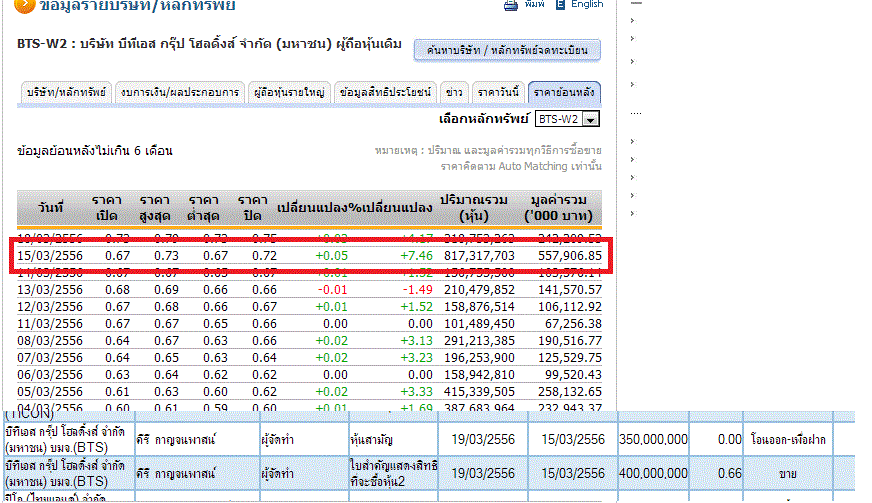Click the มูลค่ารวม ('000 บาท) column header
The height and width of the screenshot is (503, 872).
tap(558, 208)
